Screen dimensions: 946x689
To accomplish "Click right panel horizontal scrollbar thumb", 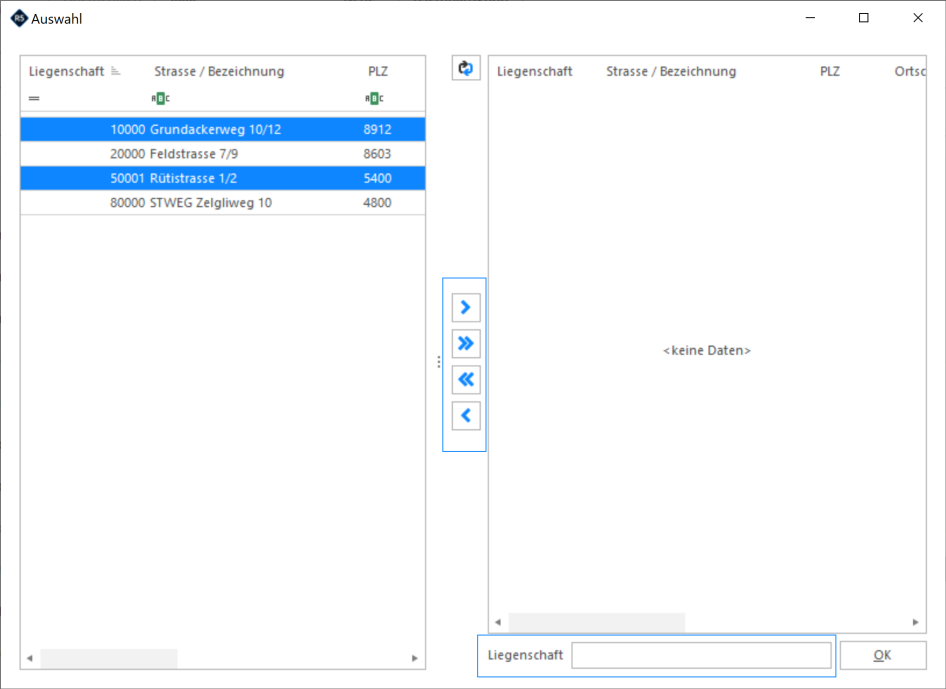I will coord(597,622).
